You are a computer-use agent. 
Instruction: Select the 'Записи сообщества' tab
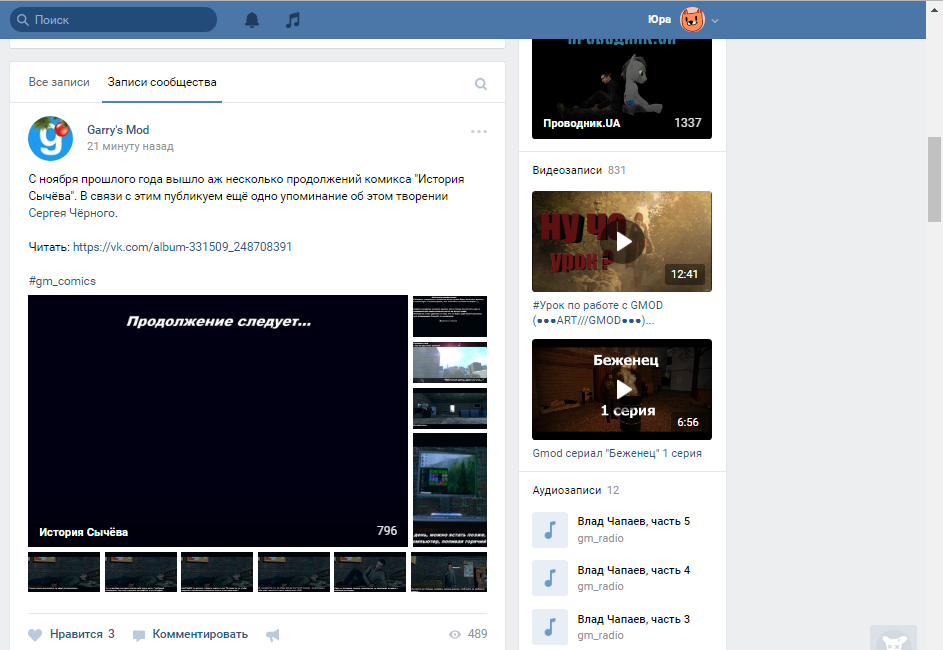pos(162,82)
